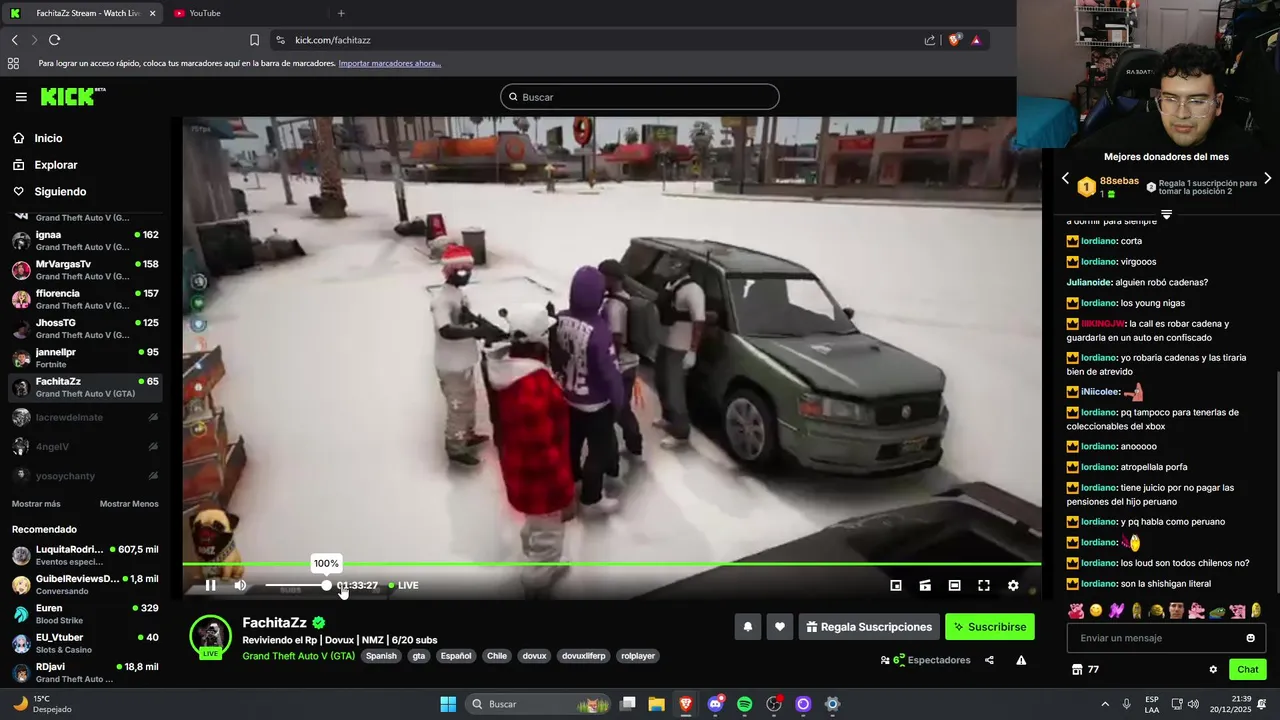Open Grand Theft Auto V (GTA) category link
The width and height of the screenshot is (1280, 720).
coord(298,656)
